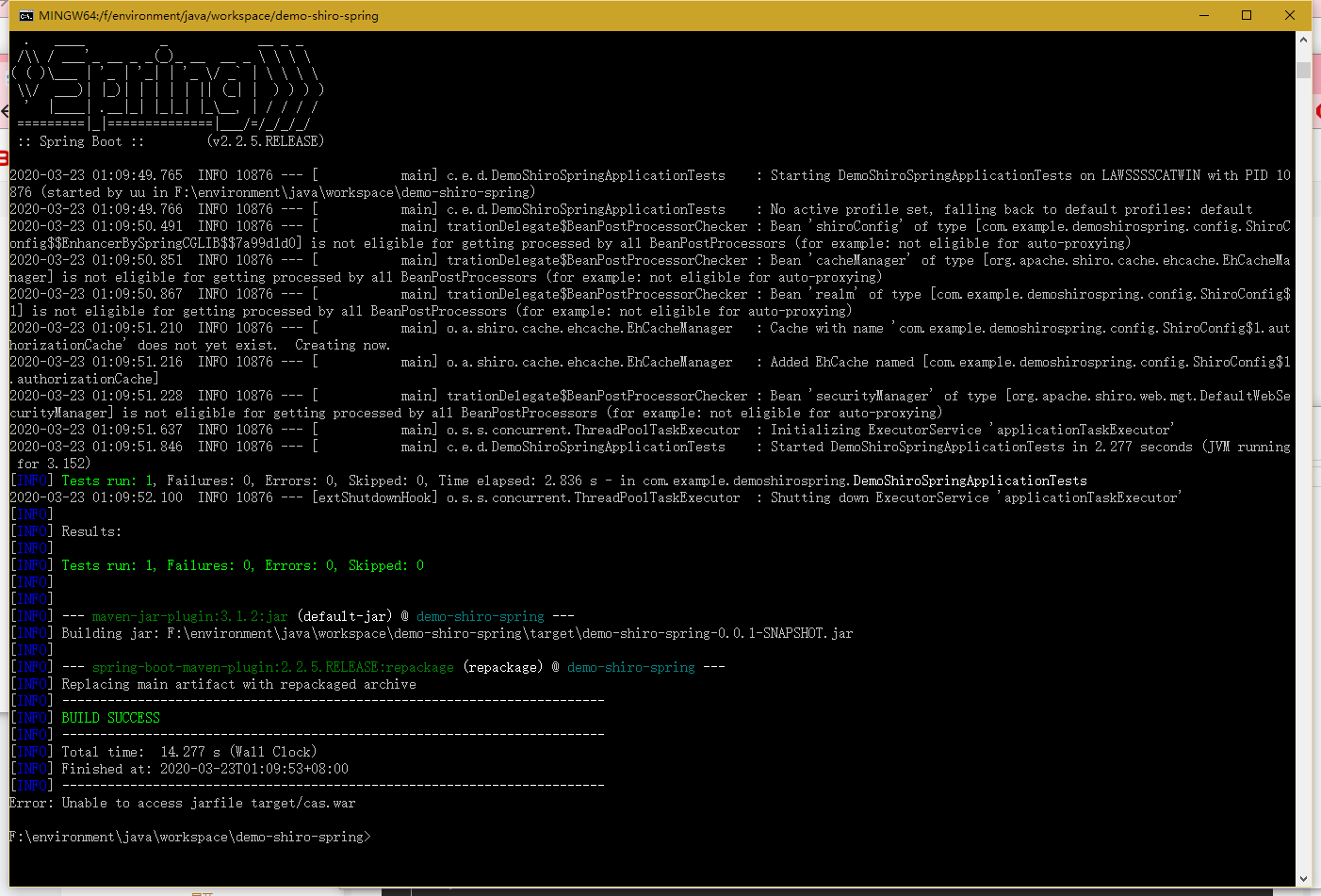Click the MINGW64 console icon in title bar

coord(25,16)
